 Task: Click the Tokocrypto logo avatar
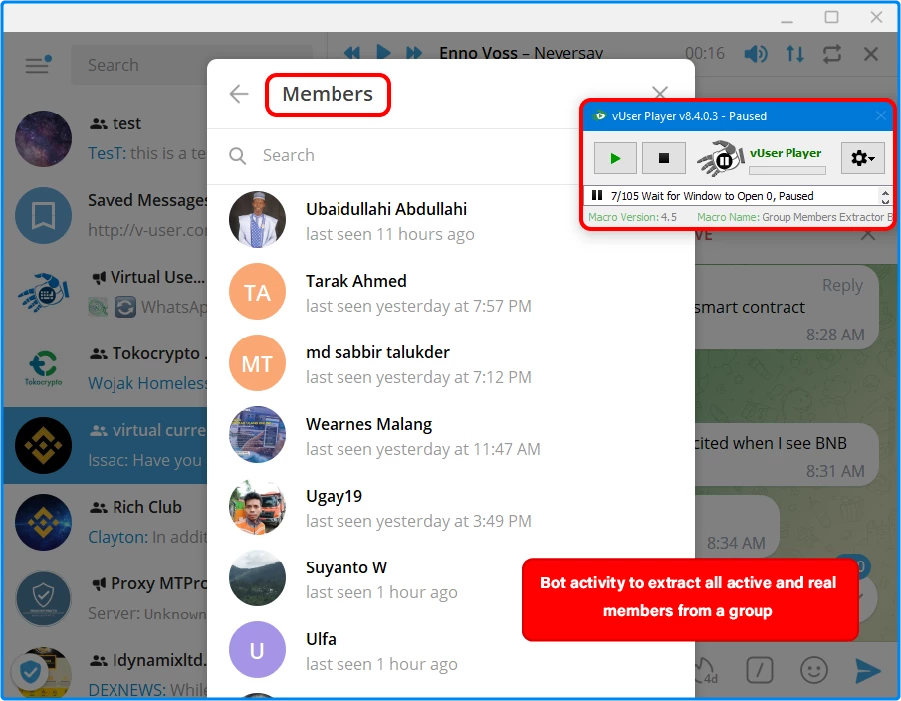point(44,369)
